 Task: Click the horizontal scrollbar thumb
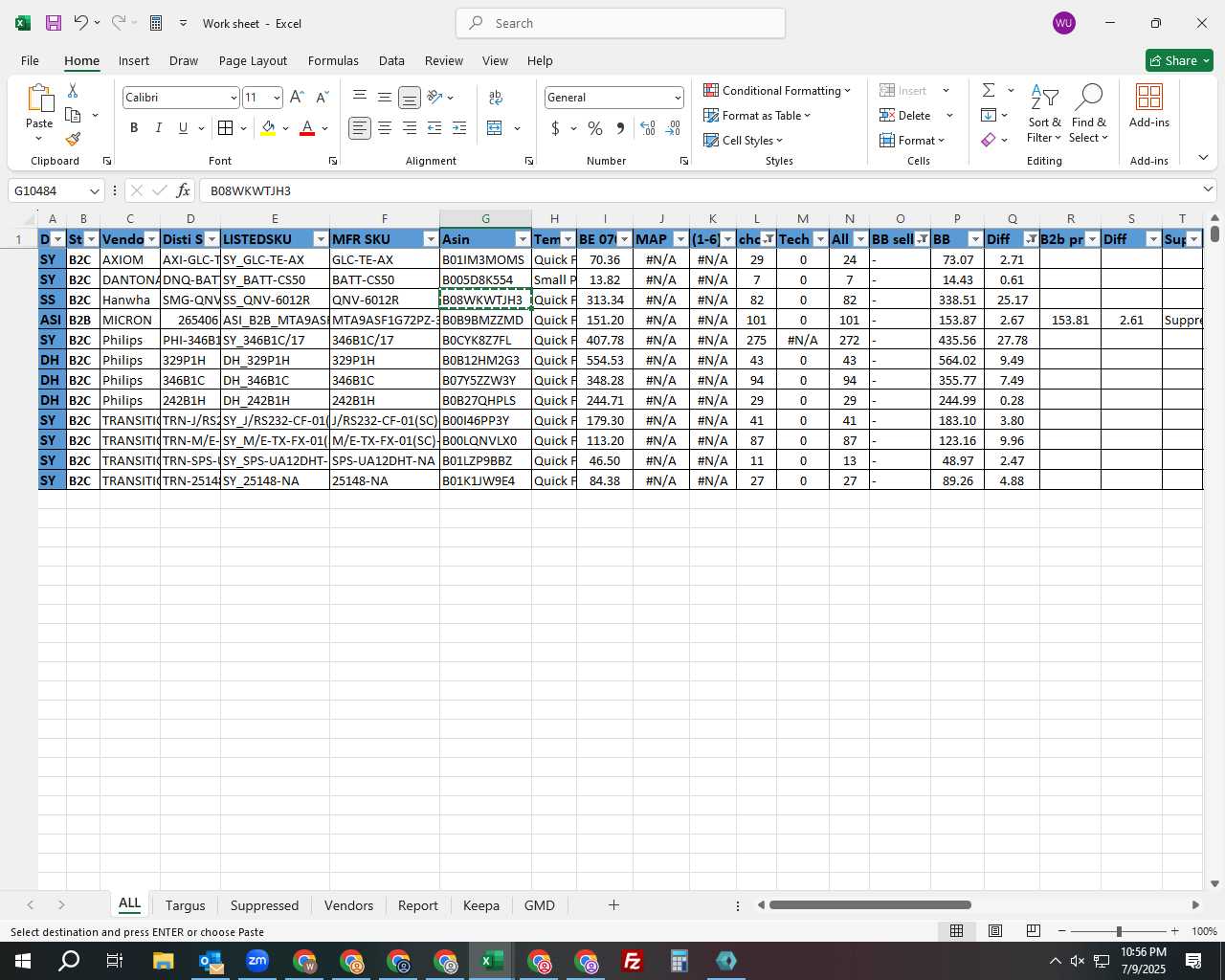tap(870, 905)
